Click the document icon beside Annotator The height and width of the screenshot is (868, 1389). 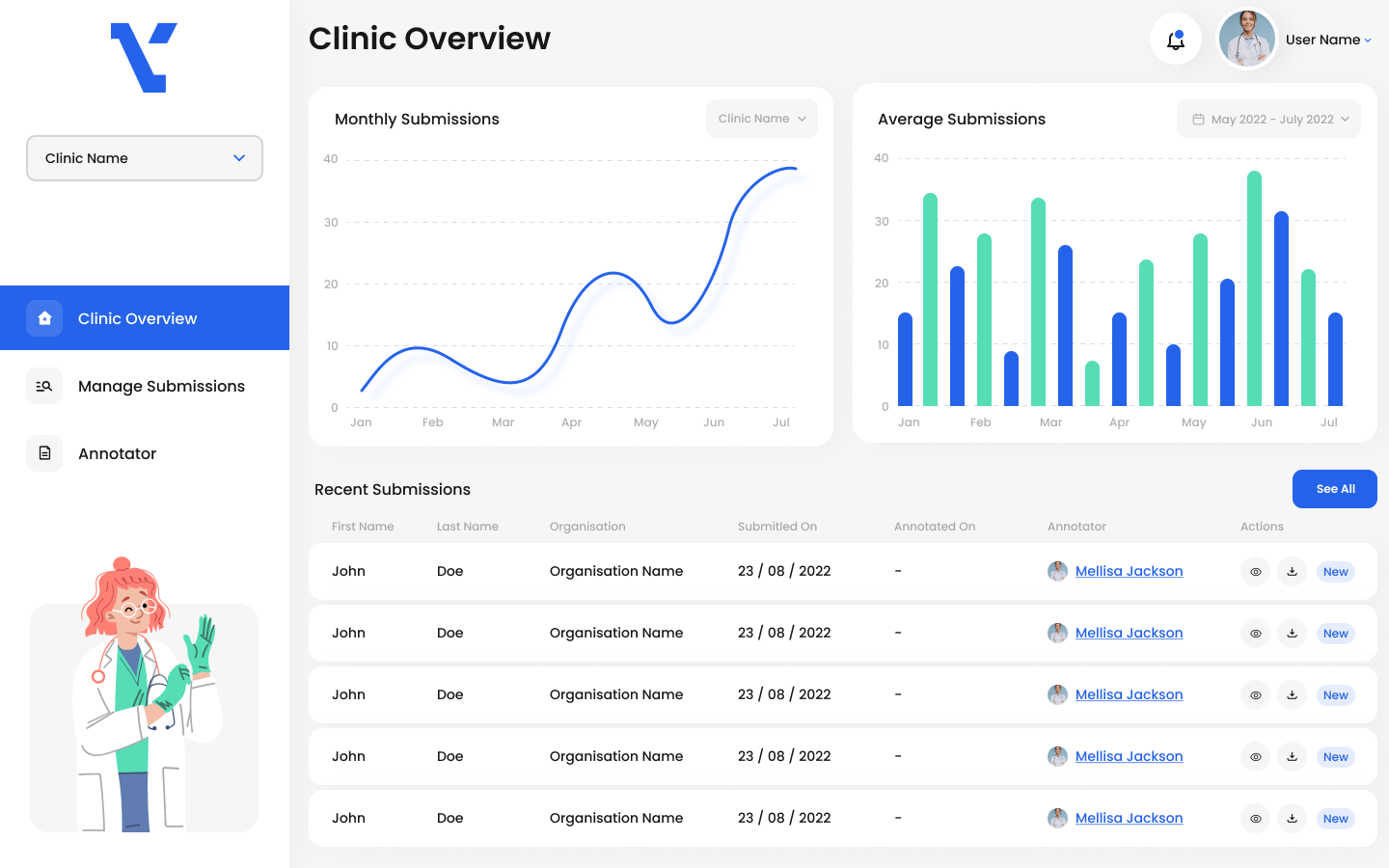pos(44,453)
